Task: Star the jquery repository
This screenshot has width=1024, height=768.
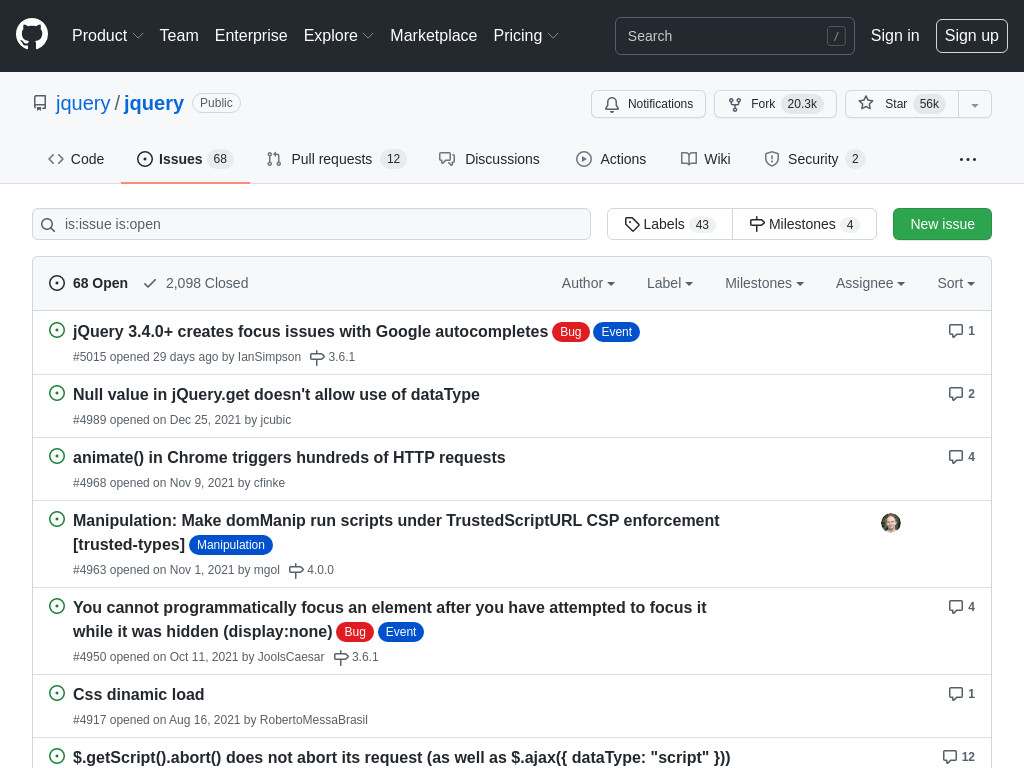Action: (901, 104)
